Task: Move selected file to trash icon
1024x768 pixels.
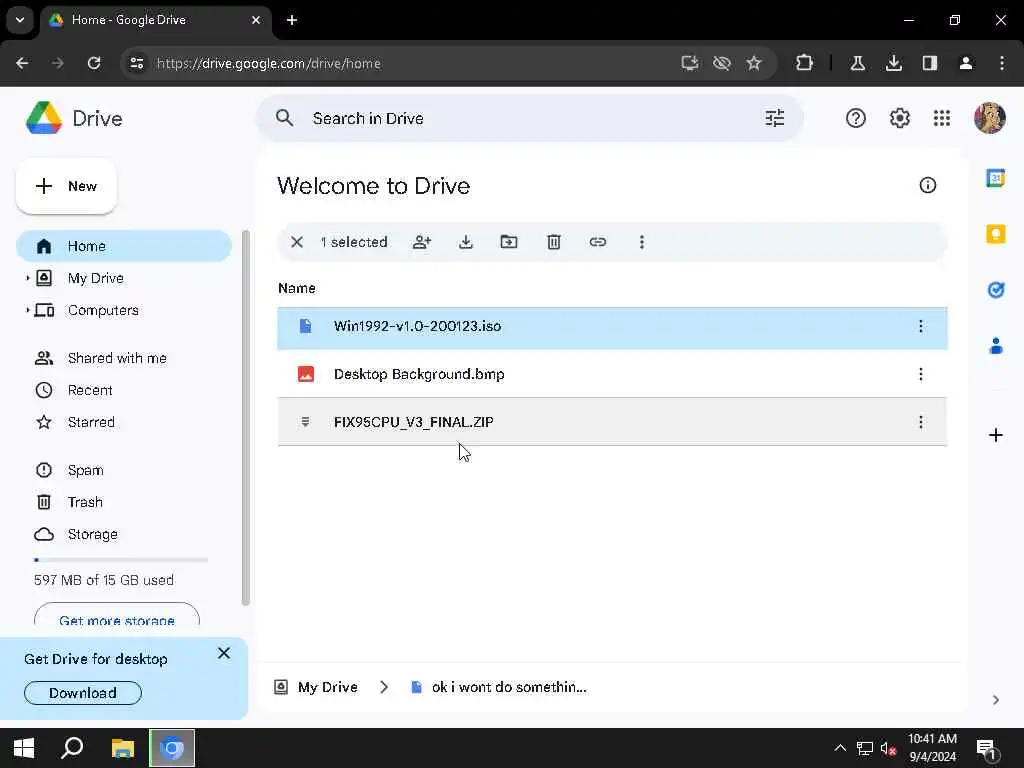Action: coord(554,242)
